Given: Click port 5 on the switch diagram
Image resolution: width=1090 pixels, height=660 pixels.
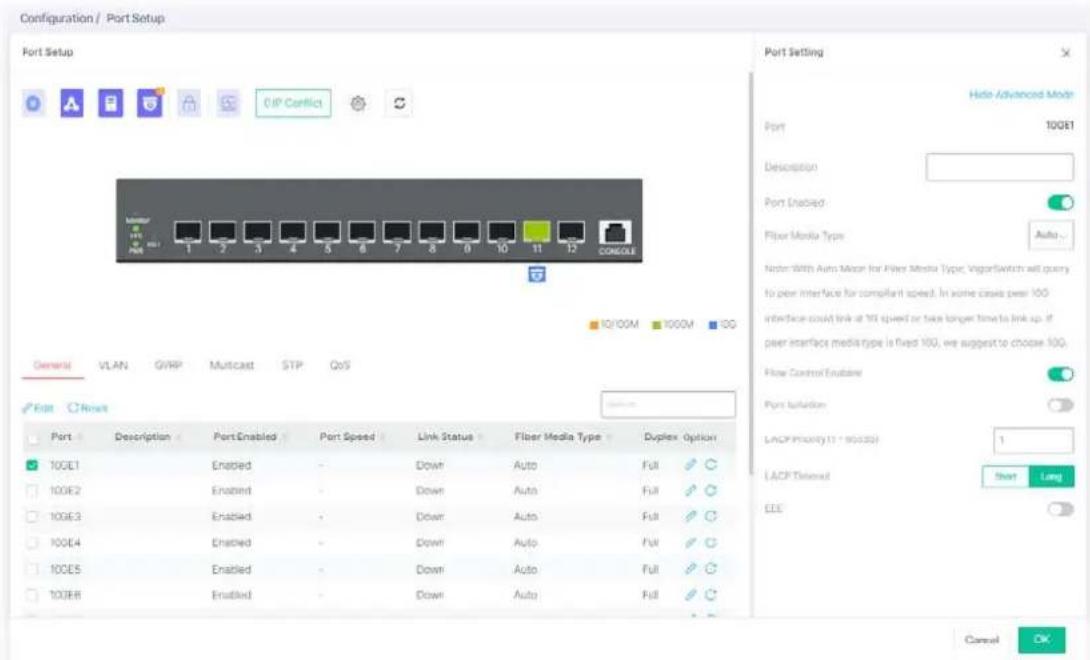Looking at the screenshot, I should coord(327,232).
